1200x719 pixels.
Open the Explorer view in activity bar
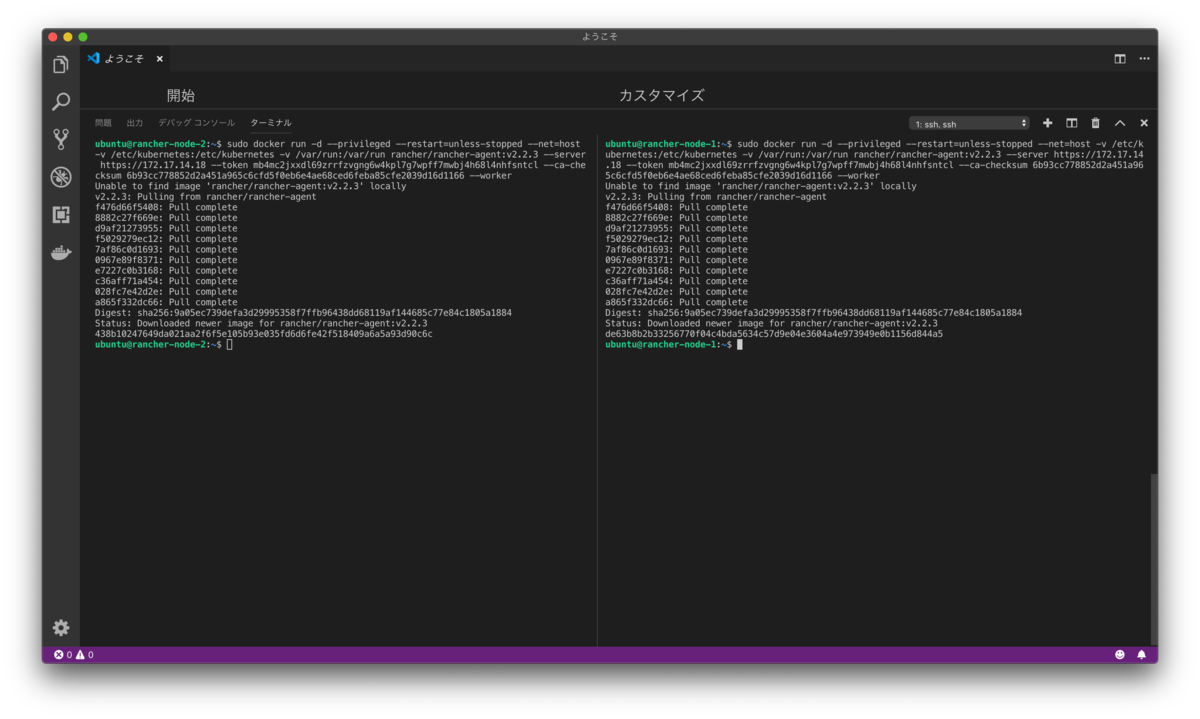(x=61, y=65)
